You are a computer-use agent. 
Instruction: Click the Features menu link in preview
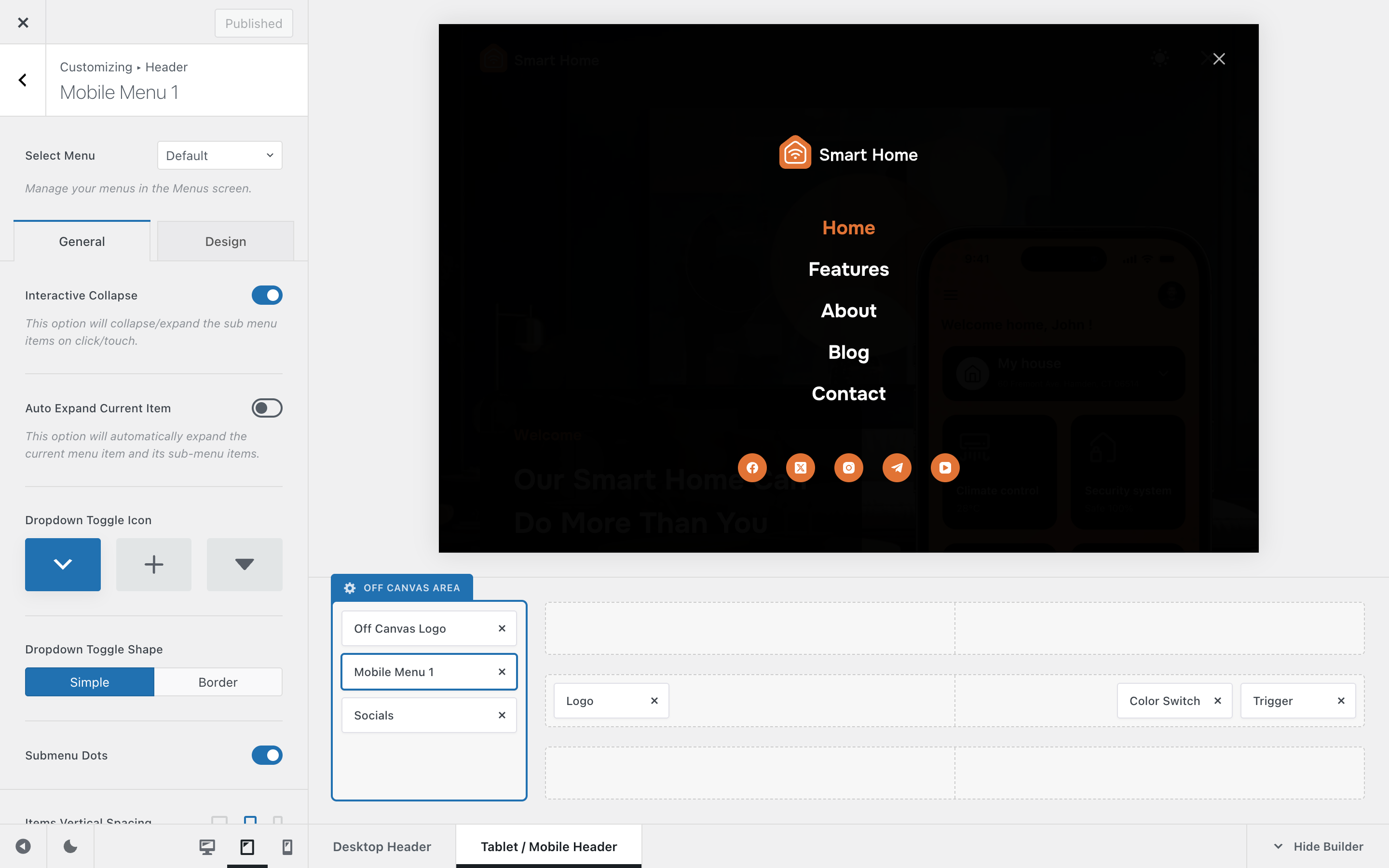pos(848,269)
